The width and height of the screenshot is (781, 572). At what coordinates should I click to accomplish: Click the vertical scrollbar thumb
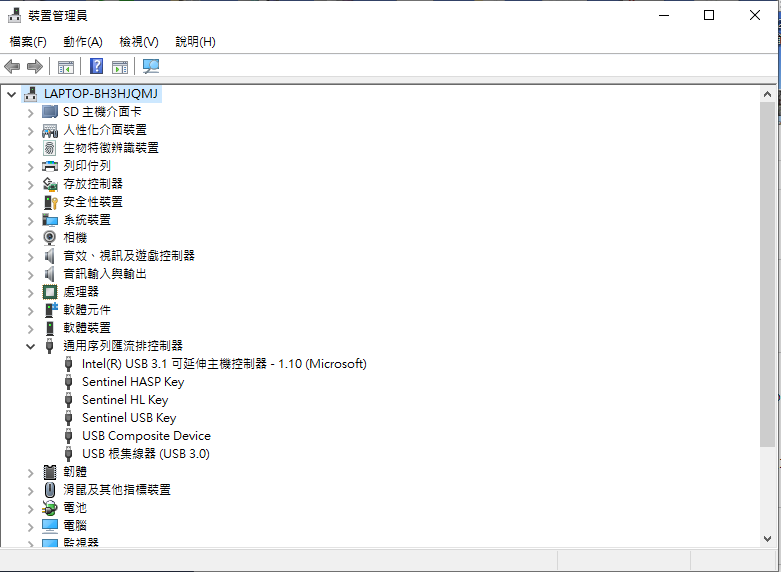click(767, 274)
